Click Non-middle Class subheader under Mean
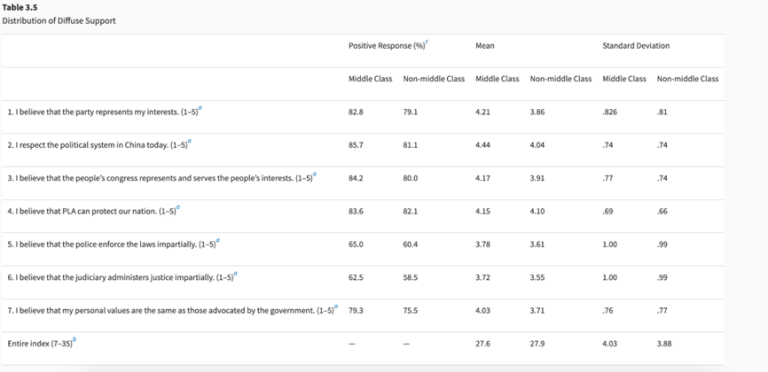 click(x=561, y=79)
